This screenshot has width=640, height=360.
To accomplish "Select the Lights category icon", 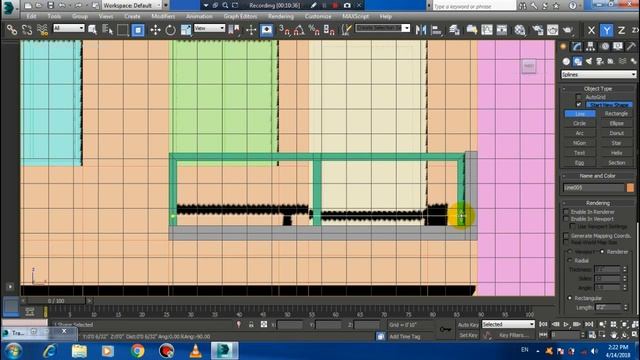I will pos(589,61).
